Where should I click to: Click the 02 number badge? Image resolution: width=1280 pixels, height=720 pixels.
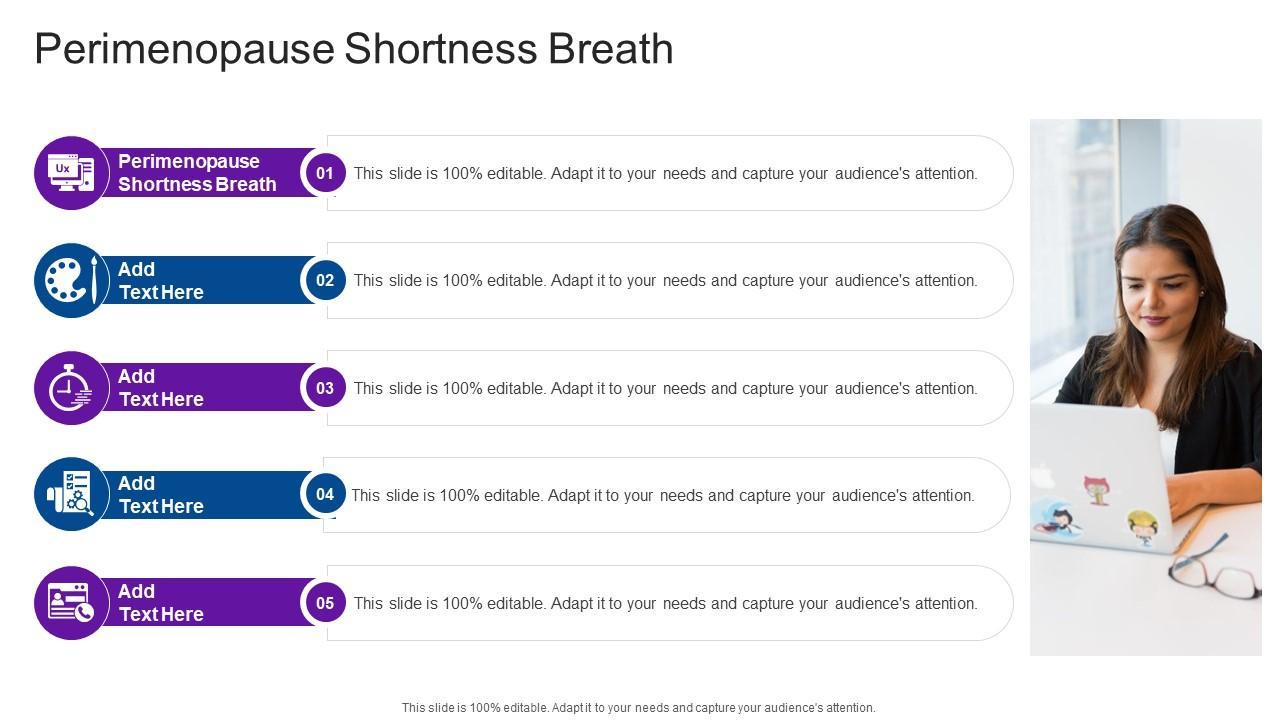(325, 280)
